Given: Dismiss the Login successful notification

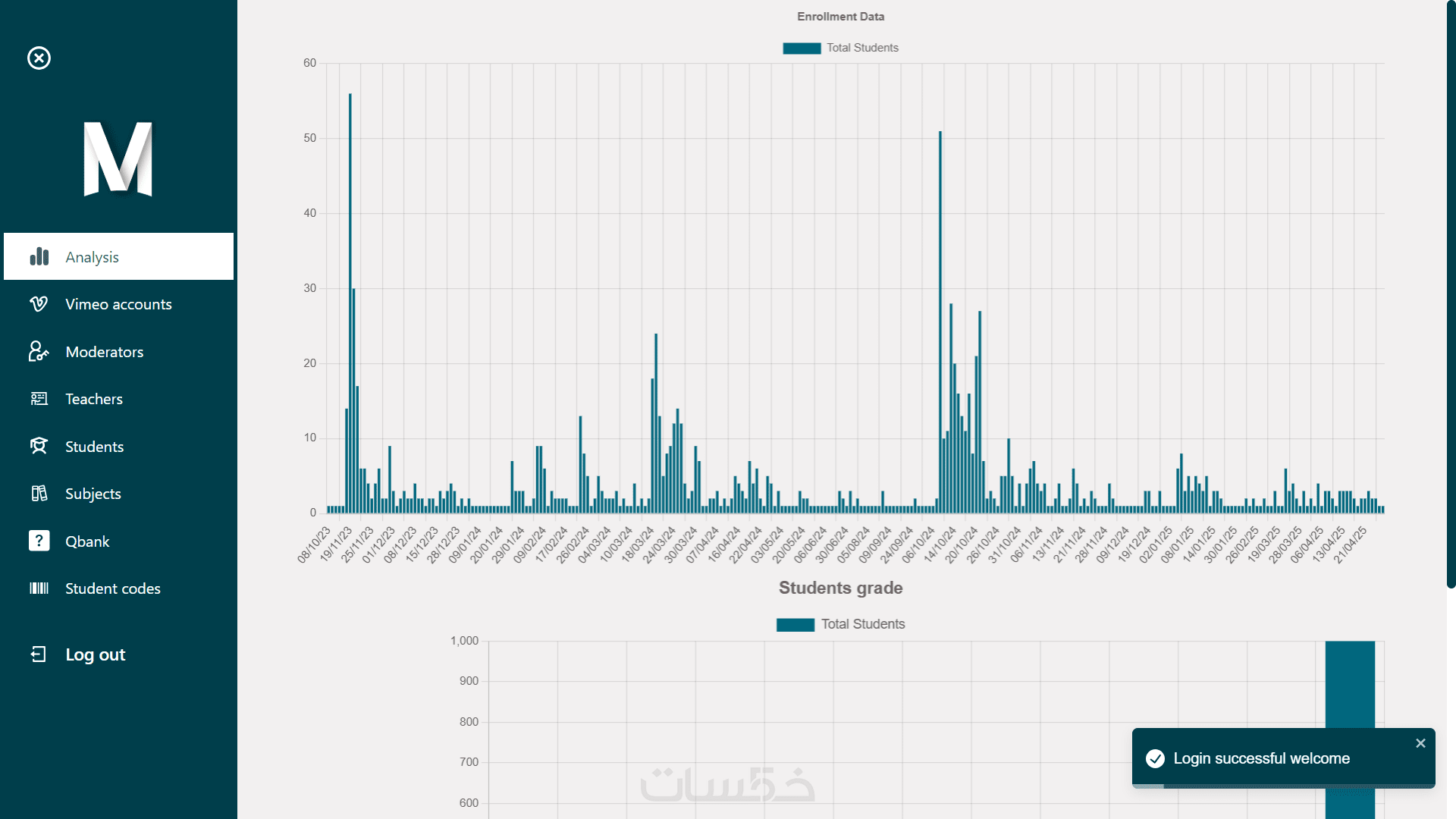Looking at the screenshot, I should 1420,743.
